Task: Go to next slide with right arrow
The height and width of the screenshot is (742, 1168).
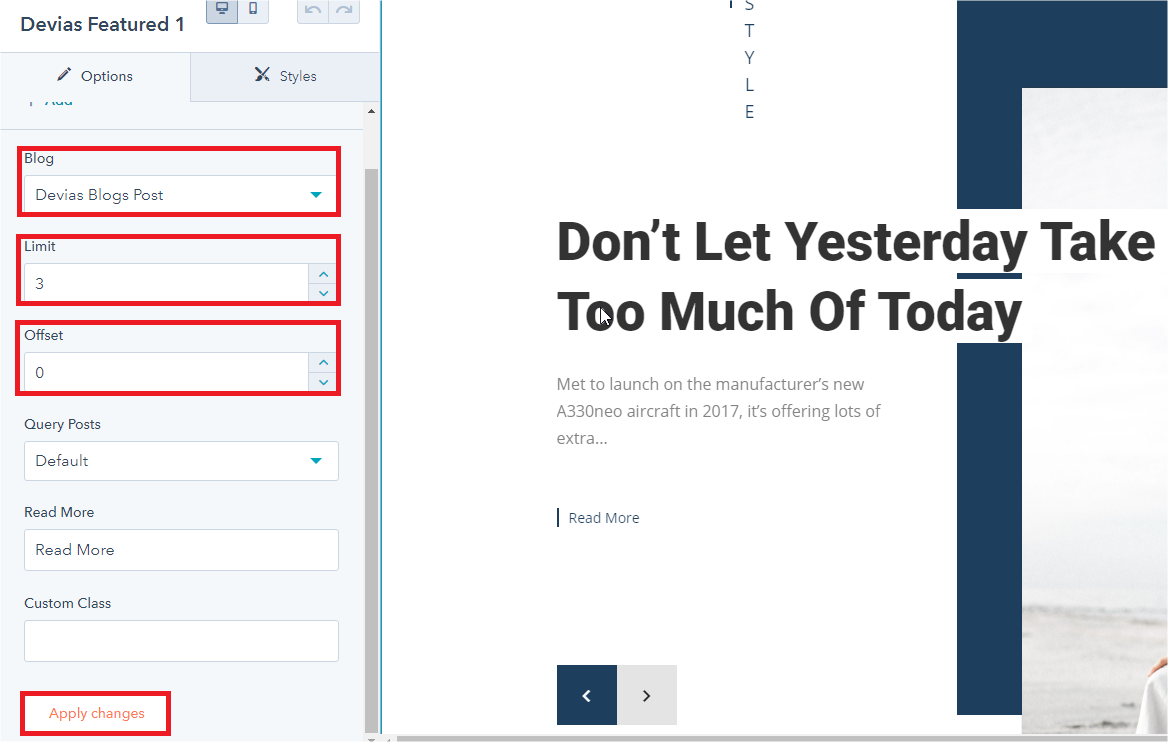Action: (647, 695)
